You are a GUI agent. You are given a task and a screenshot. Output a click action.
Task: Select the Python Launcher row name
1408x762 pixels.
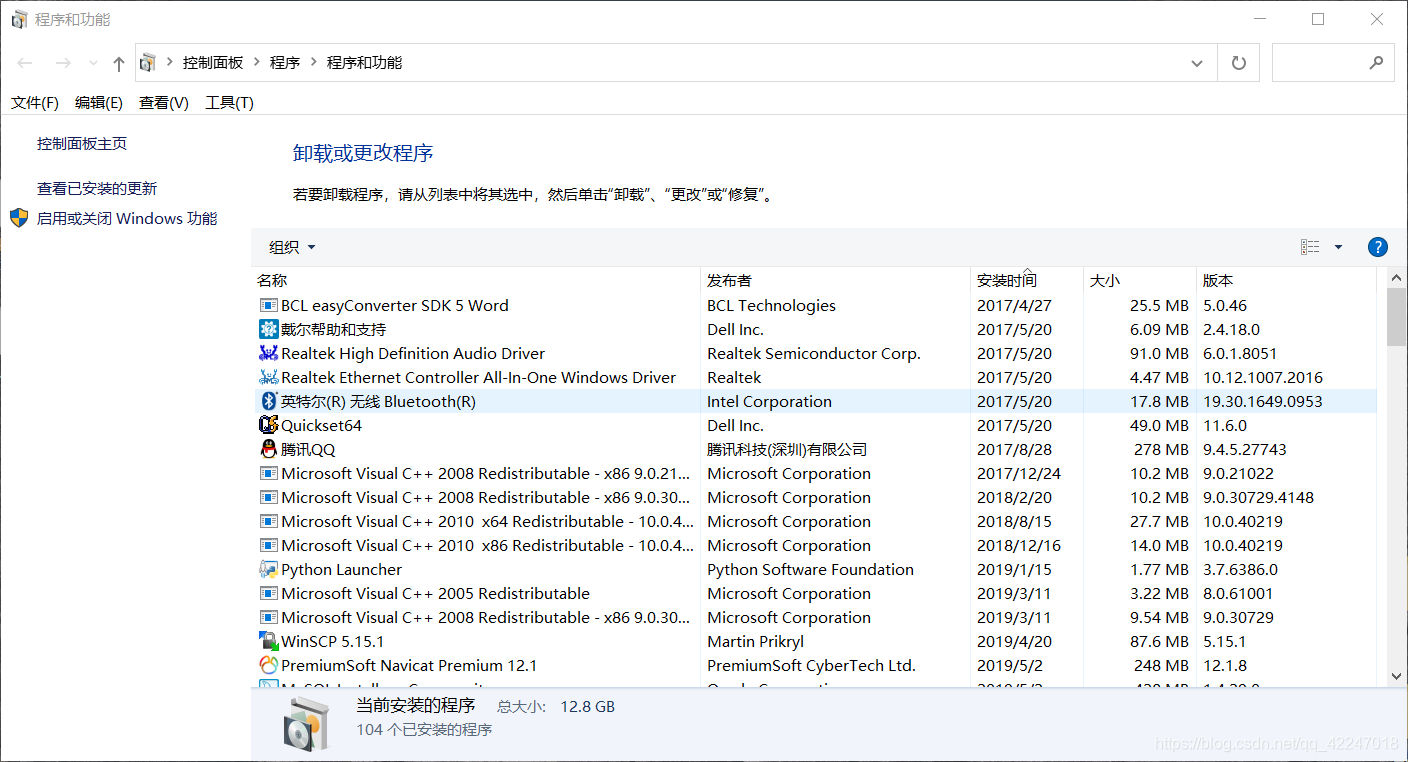[341, 570]
